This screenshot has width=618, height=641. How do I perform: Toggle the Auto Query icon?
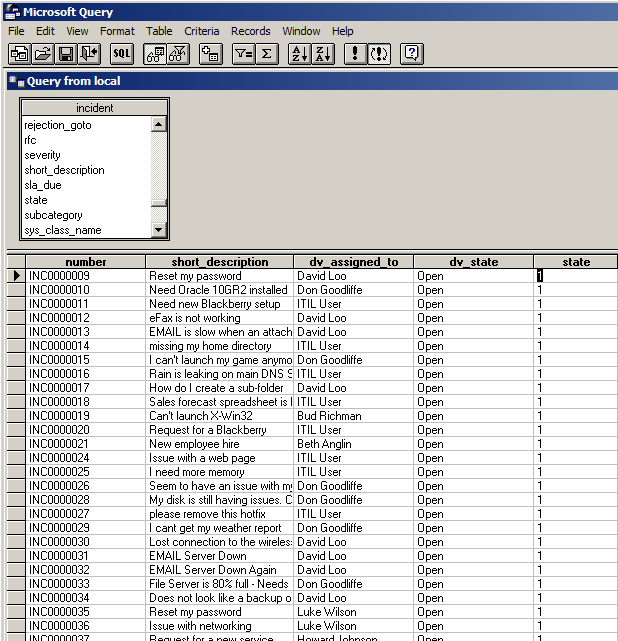(x=379, y=54)
